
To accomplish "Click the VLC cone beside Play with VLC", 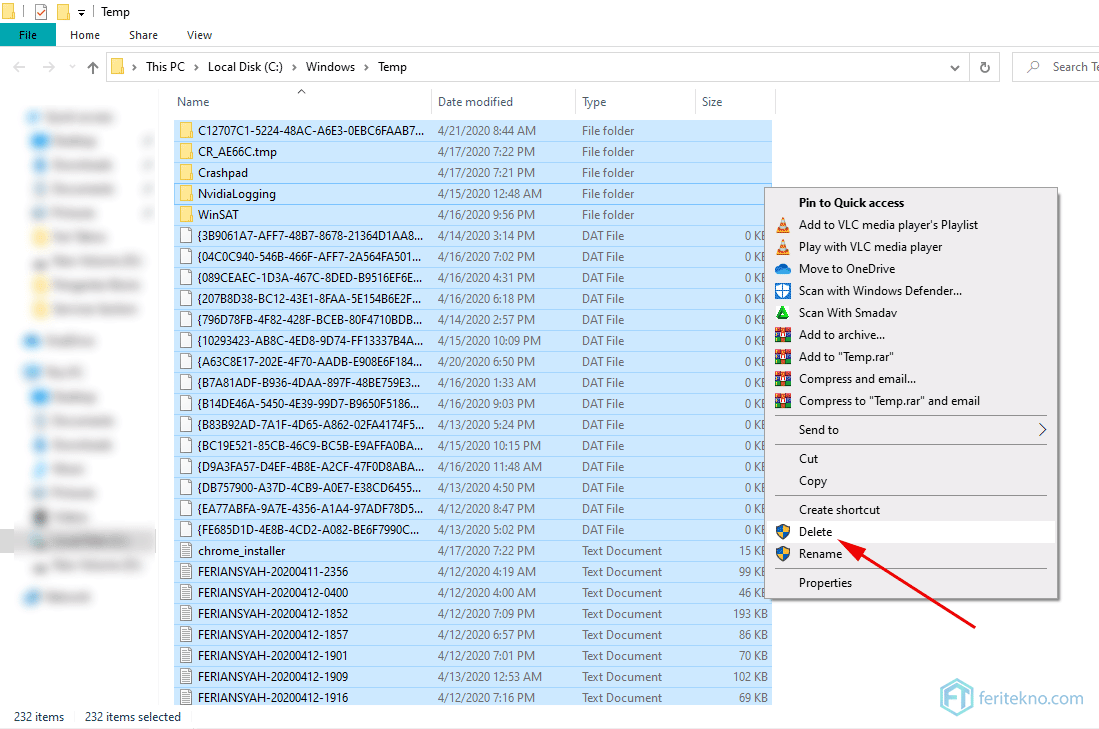I will [783, 247].
